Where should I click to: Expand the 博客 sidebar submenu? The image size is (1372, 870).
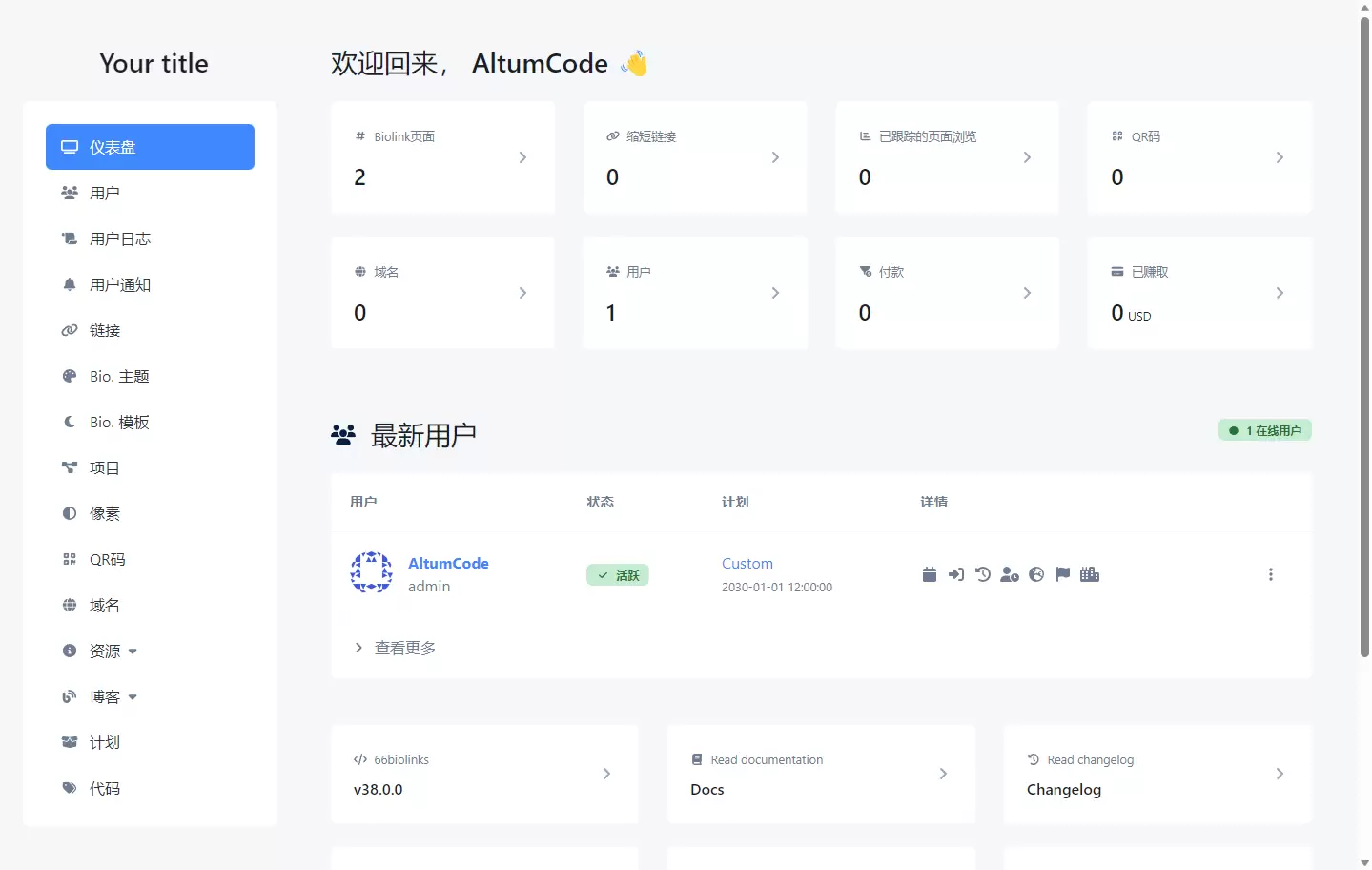click(150, 696)
